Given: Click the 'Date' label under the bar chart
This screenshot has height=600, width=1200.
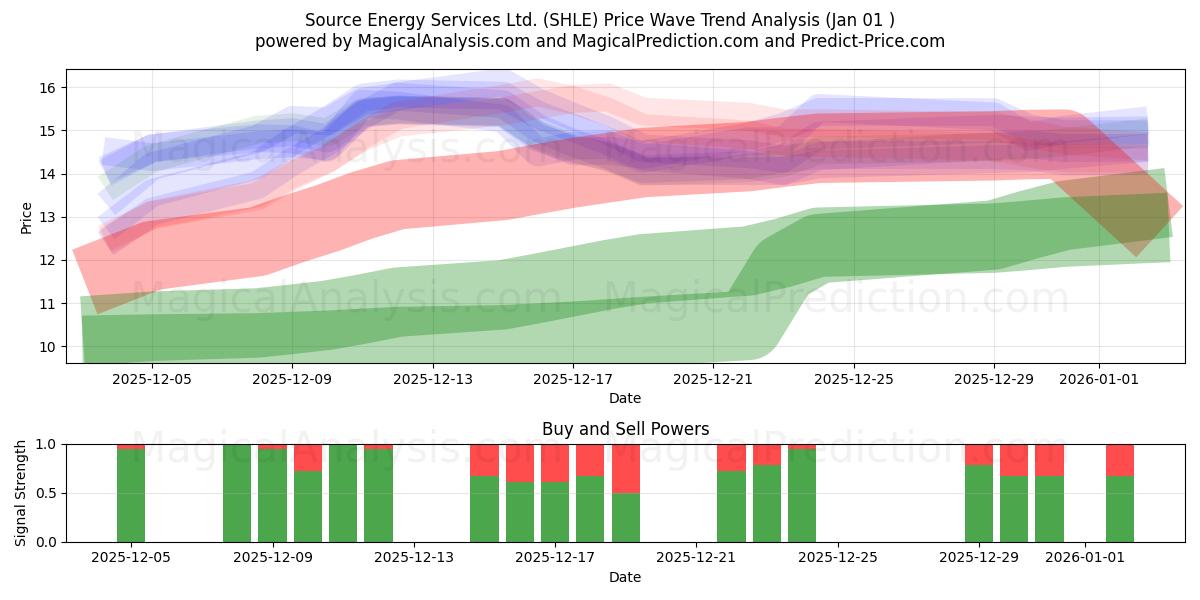Looking at the screenshot, I should coord(625,577).
